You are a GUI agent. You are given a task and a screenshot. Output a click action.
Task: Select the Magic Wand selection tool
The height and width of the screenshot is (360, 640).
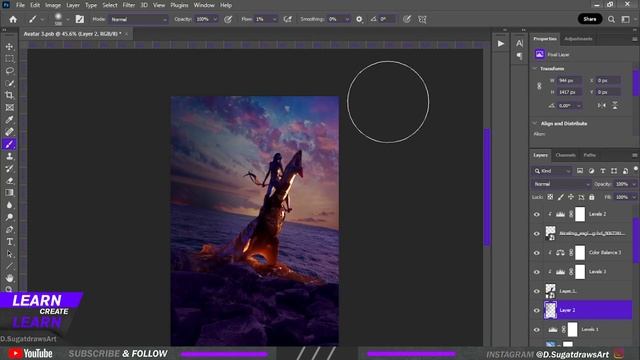click(9, 83)
